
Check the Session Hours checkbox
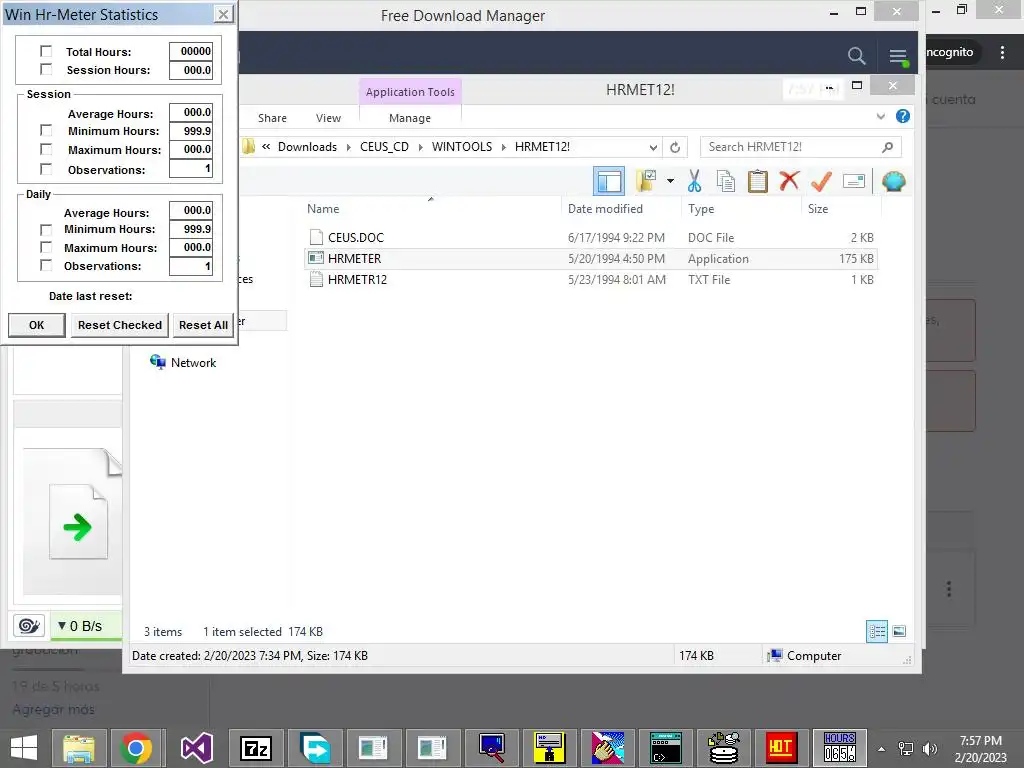tap(46, 69)
